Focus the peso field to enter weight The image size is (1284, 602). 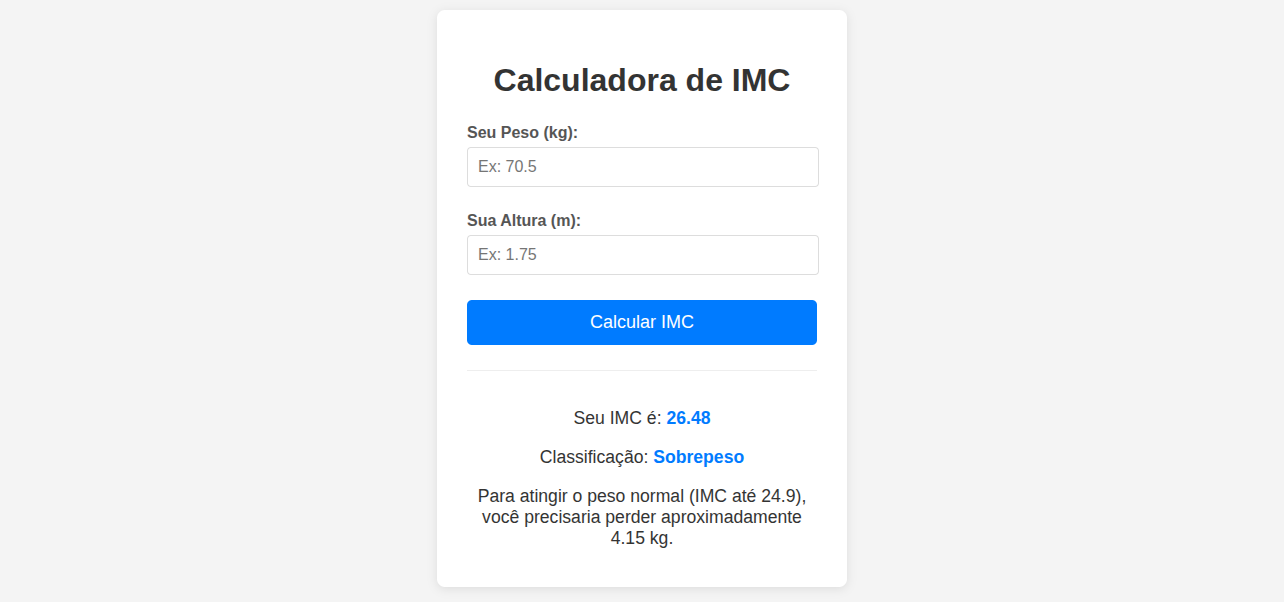[x=642, y=167]
